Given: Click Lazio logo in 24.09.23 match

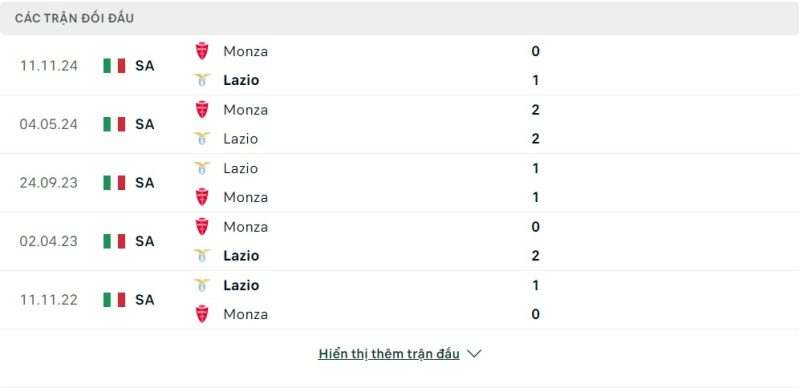Looking at the screenshot, I should tap(202, 168).
